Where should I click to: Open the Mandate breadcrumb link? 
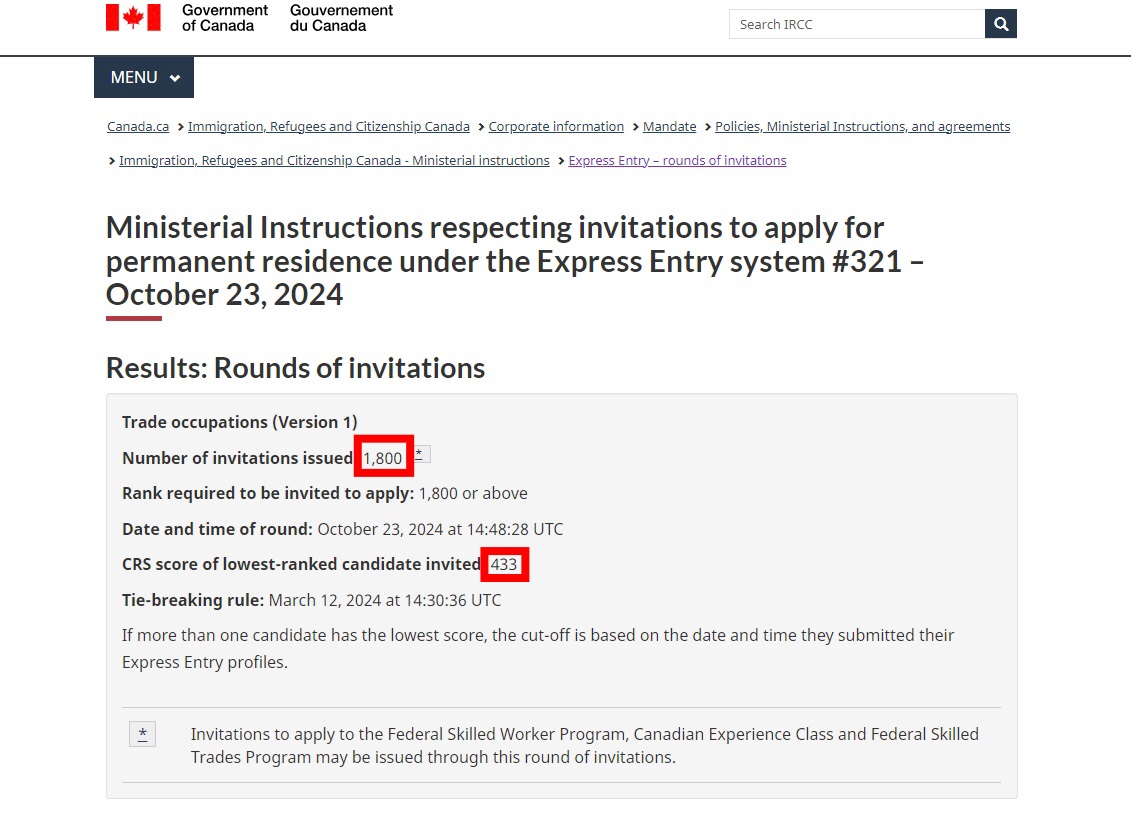point(669,126)
